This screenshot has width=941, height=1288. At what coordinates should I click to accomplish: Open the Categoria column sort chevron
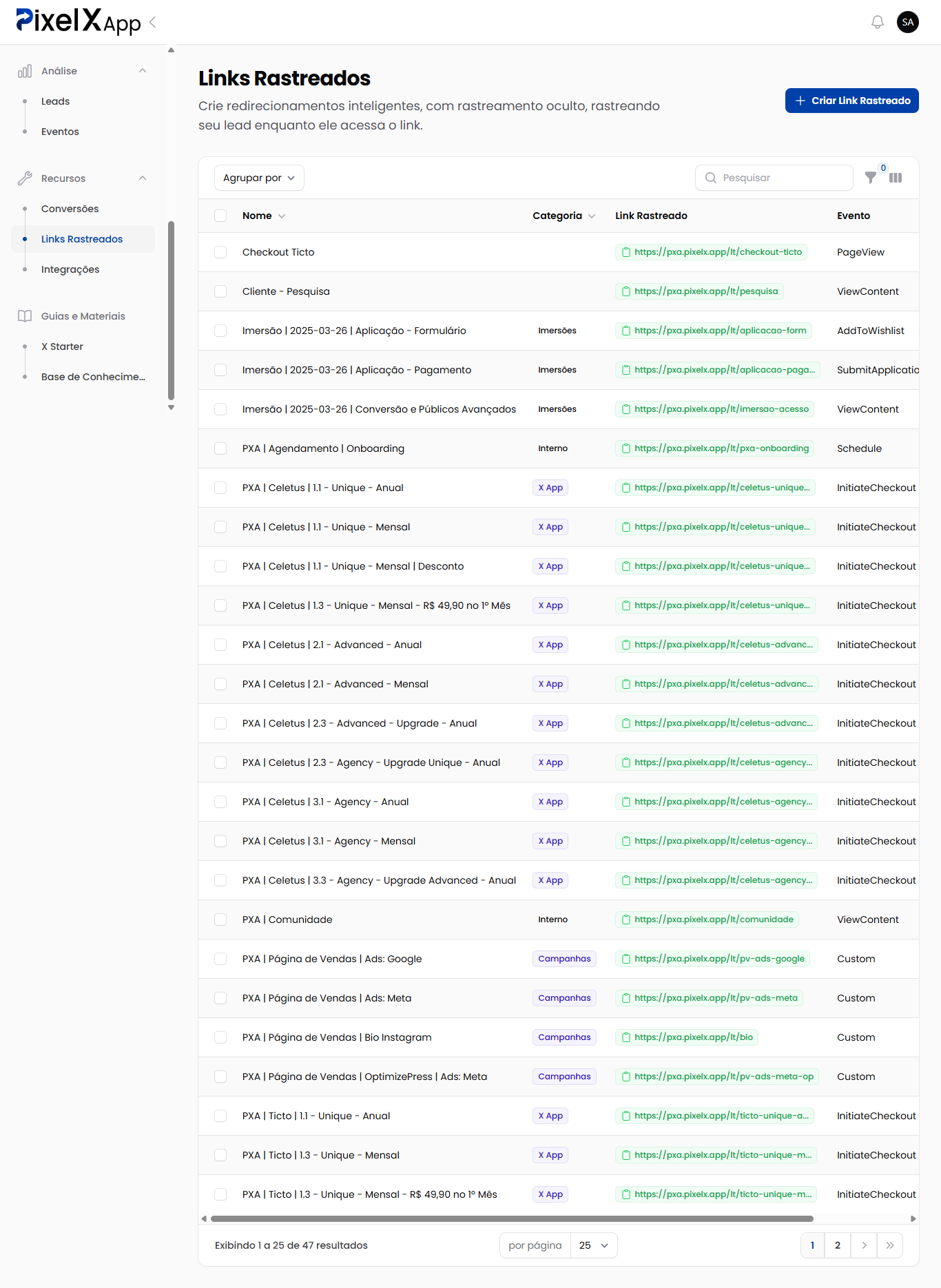[592, 216]
